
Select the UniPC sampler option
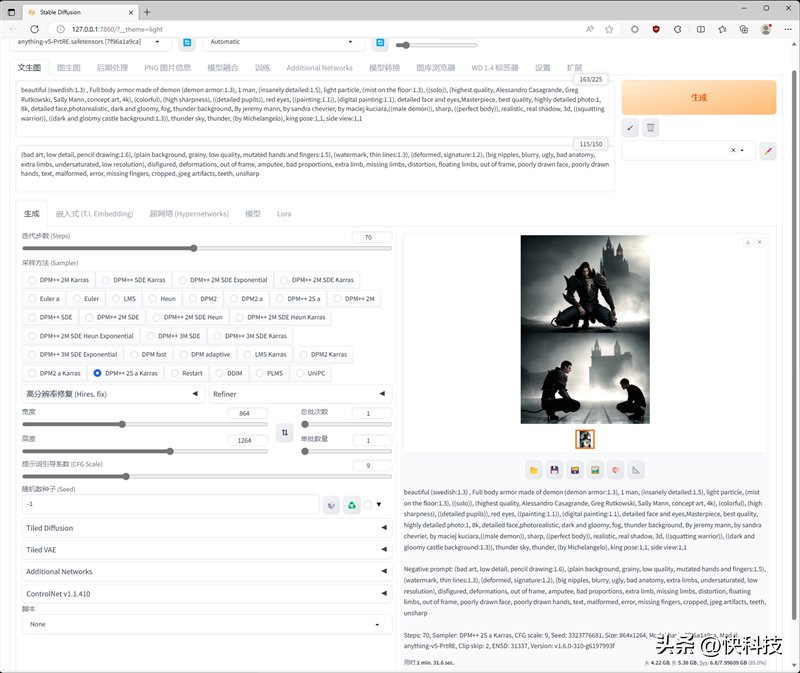[311, 373]
